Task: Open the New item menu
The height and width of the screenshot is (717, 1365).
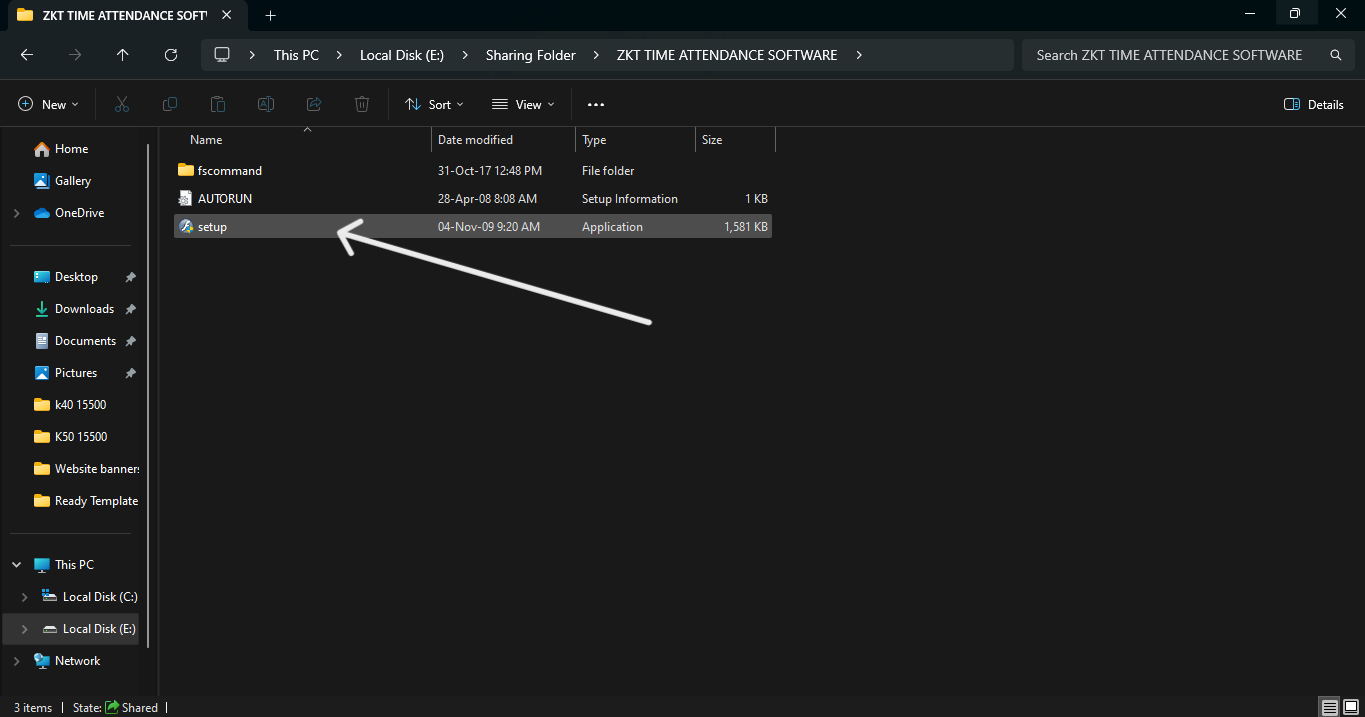Action: coord(48,104)
